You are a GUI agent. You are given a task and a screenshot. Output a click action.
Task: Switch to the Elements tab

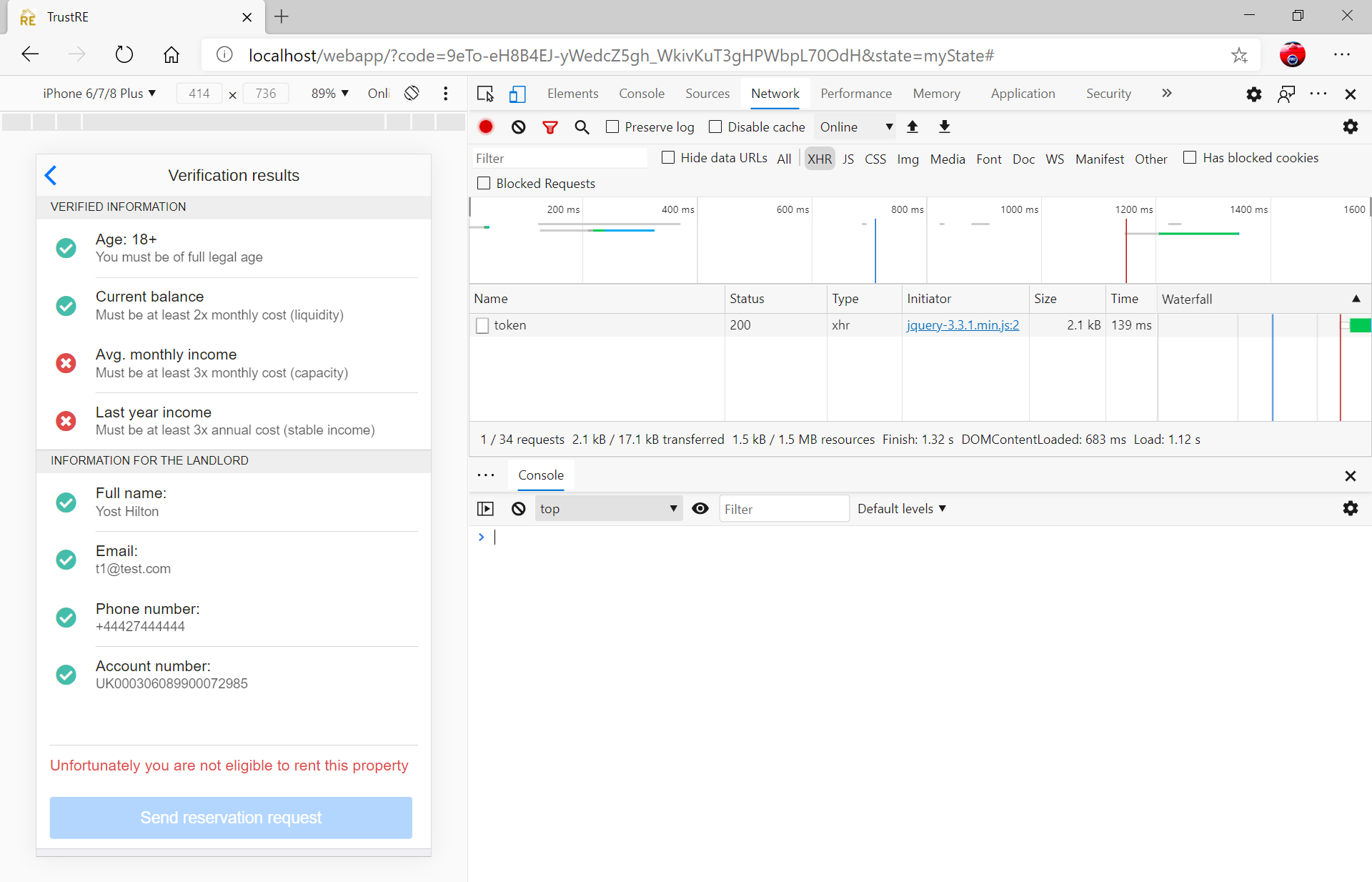click(x=572, y=94)
